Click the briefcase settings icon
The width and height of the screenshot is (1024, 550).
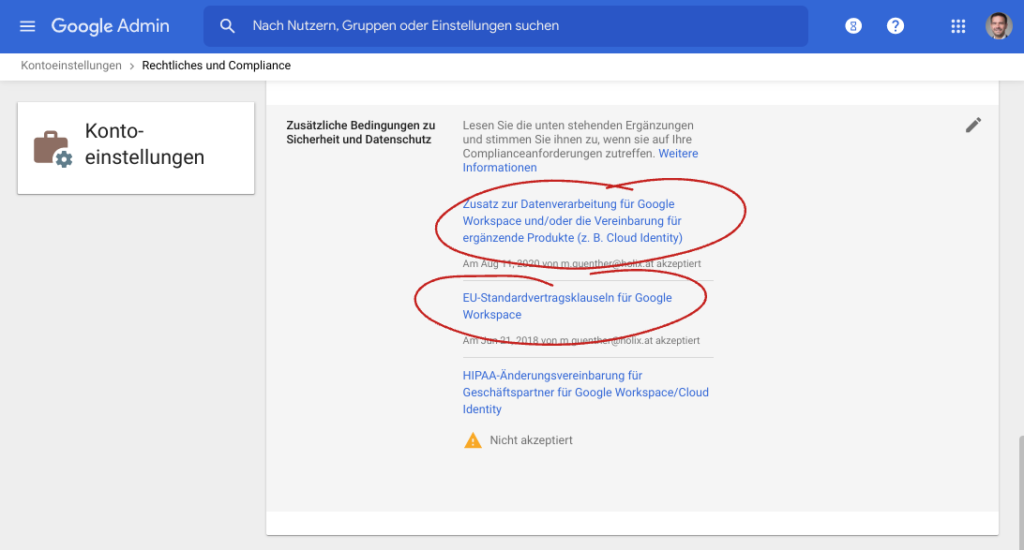52,148
